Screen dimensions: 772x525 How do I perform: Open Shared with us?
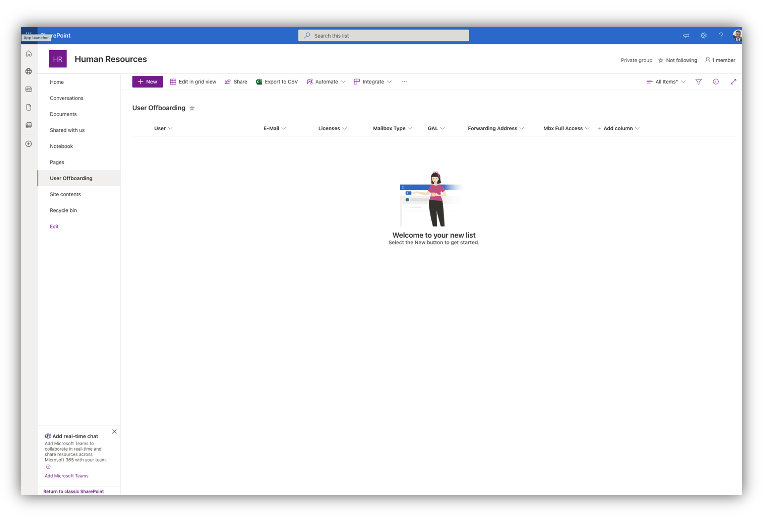[x=67, y=130]
